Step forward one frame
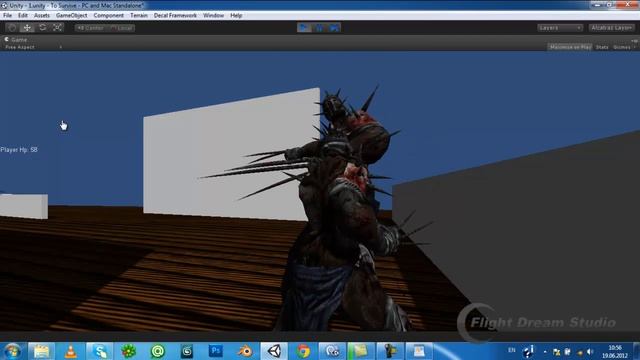This screenshot has width=640, height=360. (x=334, y=28)
